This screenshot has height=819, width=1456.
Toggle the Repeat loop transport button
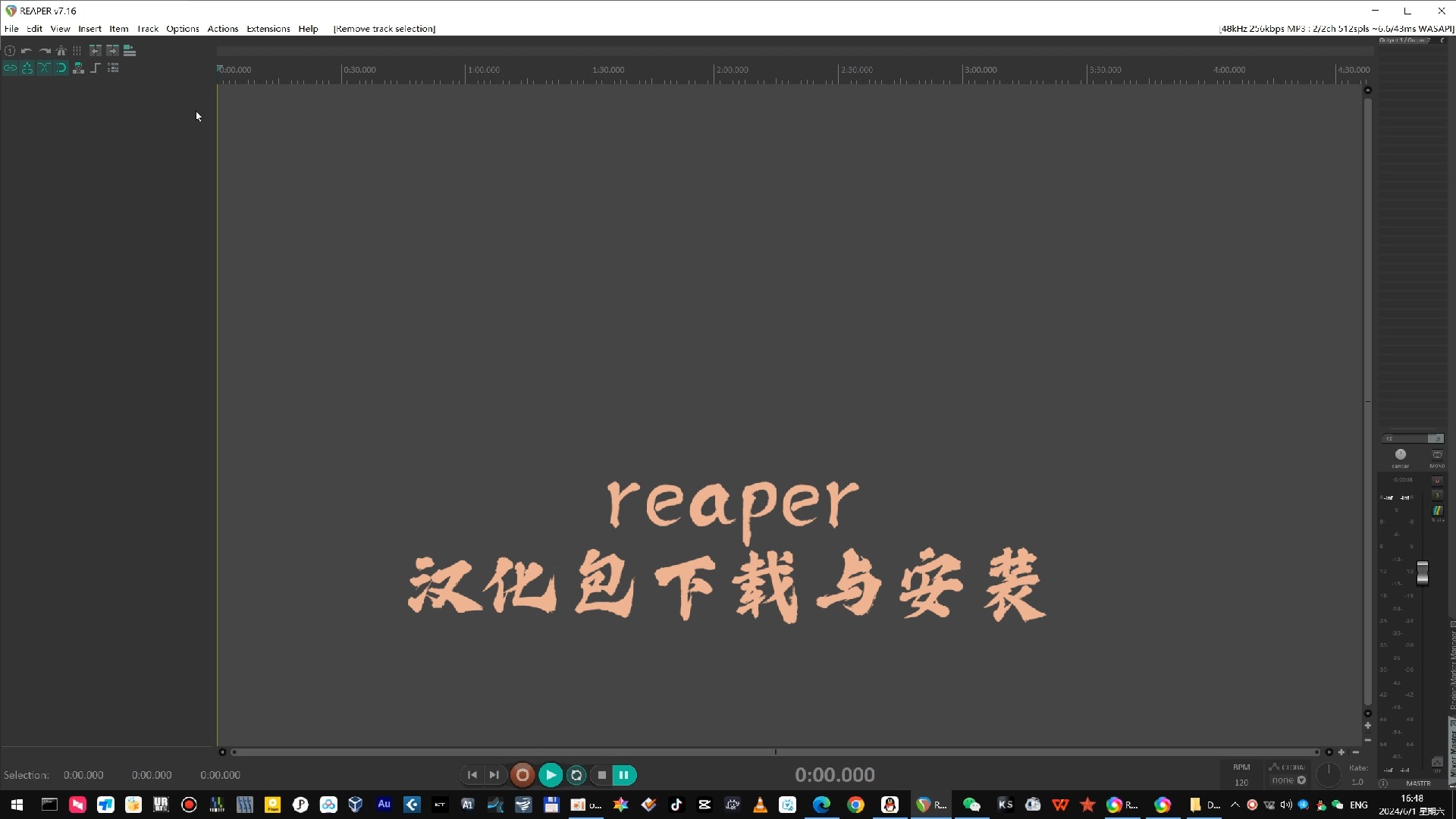[x=576, y=775]
